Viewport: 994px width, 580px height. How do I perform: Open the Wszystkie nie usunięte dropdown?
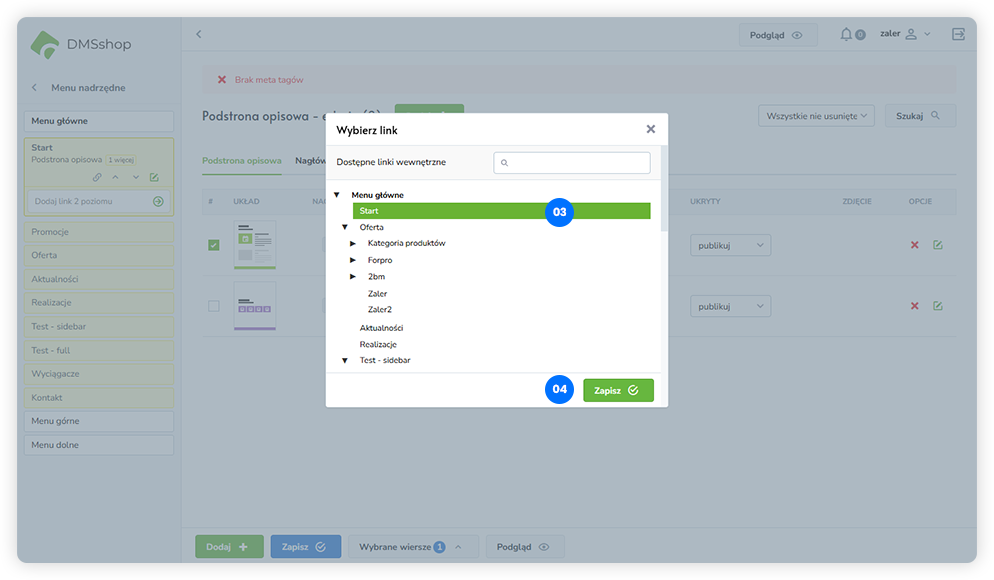[x=816, y=116]
